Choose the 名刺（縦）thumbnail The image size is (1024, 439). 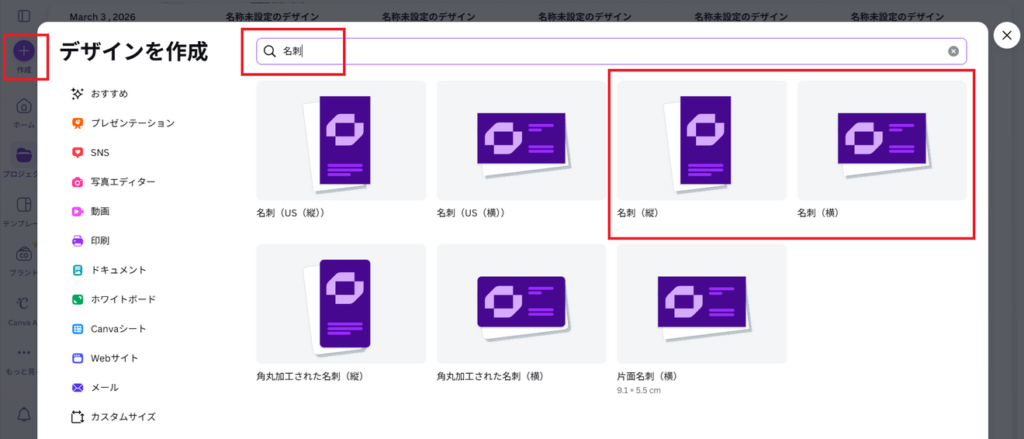tap(701, 140)
